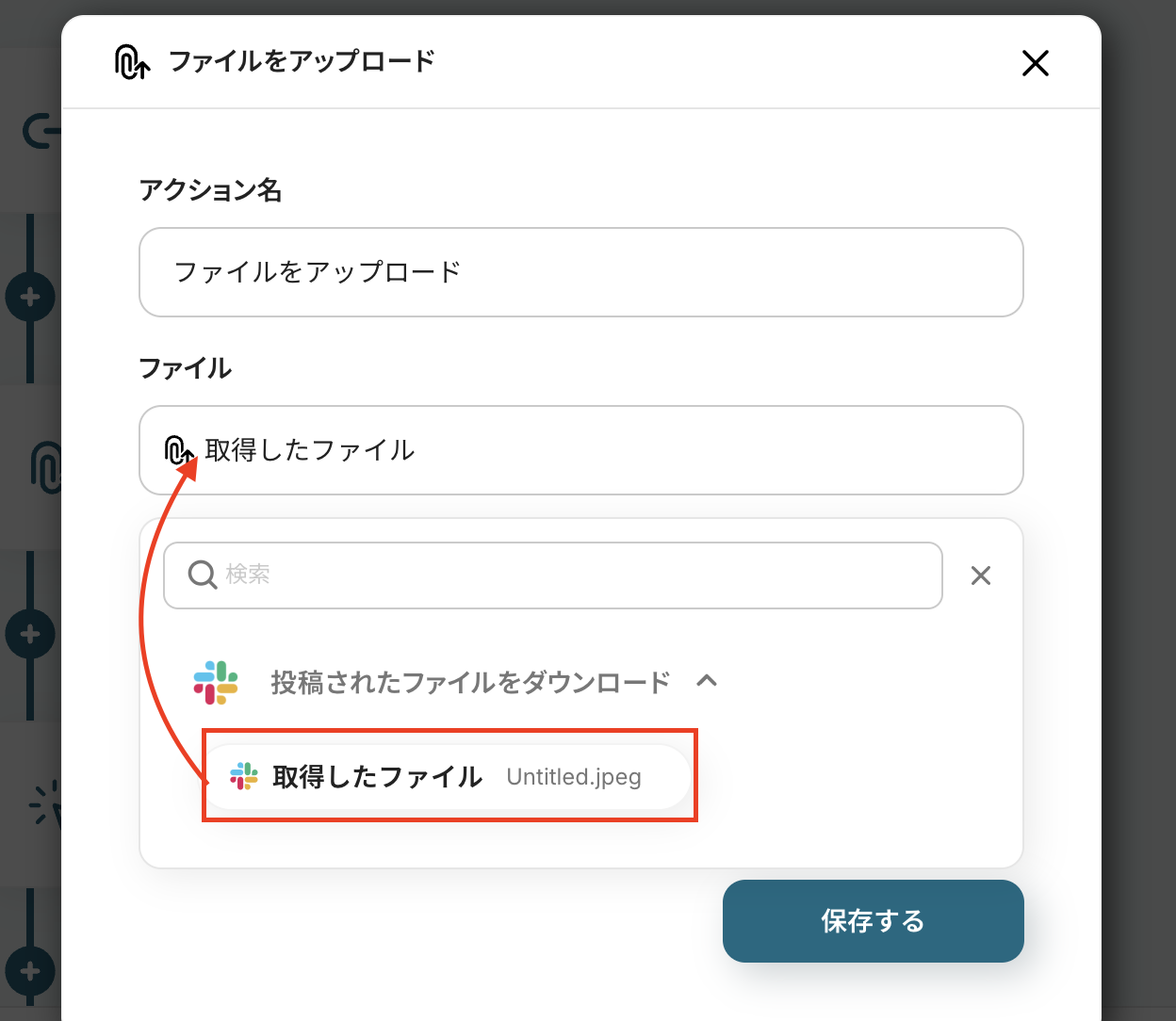Click the ファイルをアップロード dialog title text

[x=302, y=62]
